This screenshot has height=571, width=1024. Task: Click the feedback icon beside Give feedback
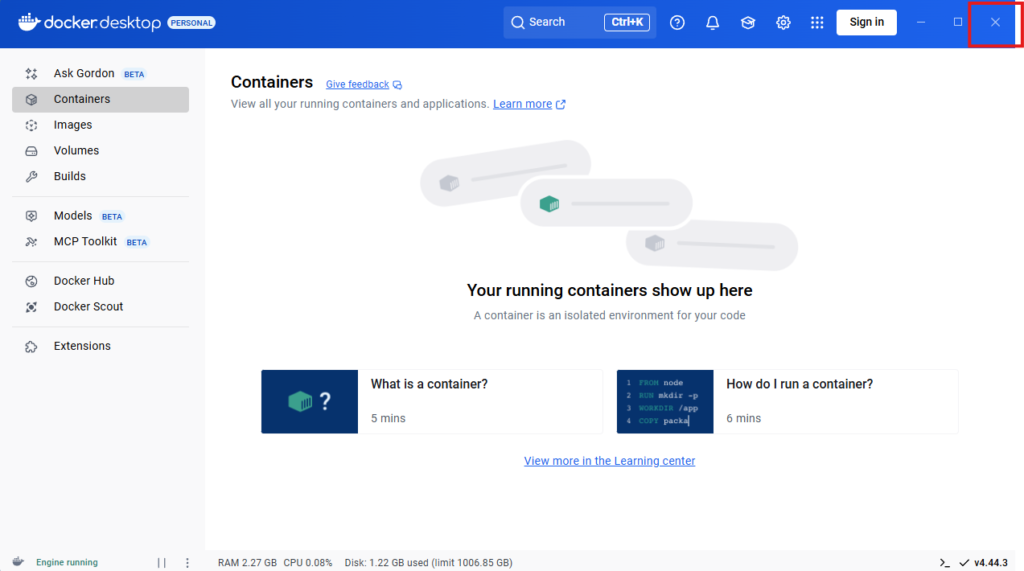[x=397, y=85]
